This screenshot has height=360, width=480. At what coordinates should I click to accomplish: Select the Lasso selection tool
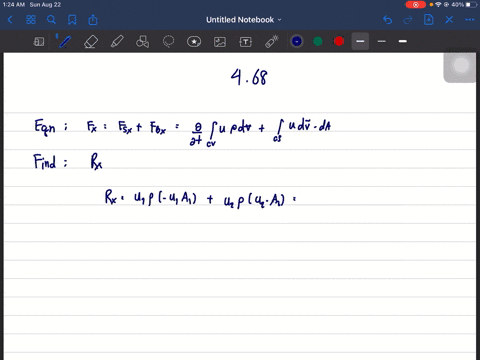[x=168, y=42]
